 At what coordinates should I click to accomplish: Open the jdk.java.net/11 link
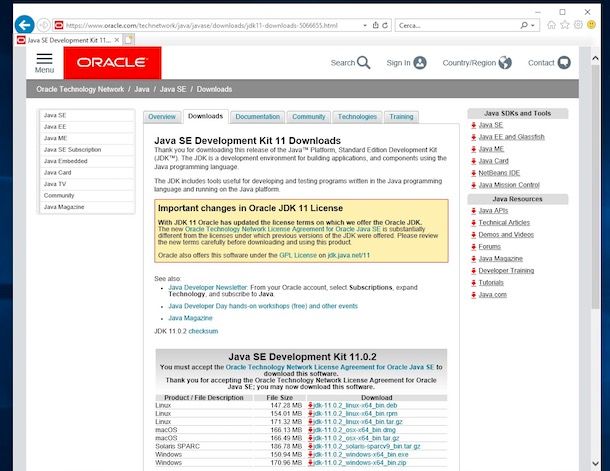click(349, 256)
